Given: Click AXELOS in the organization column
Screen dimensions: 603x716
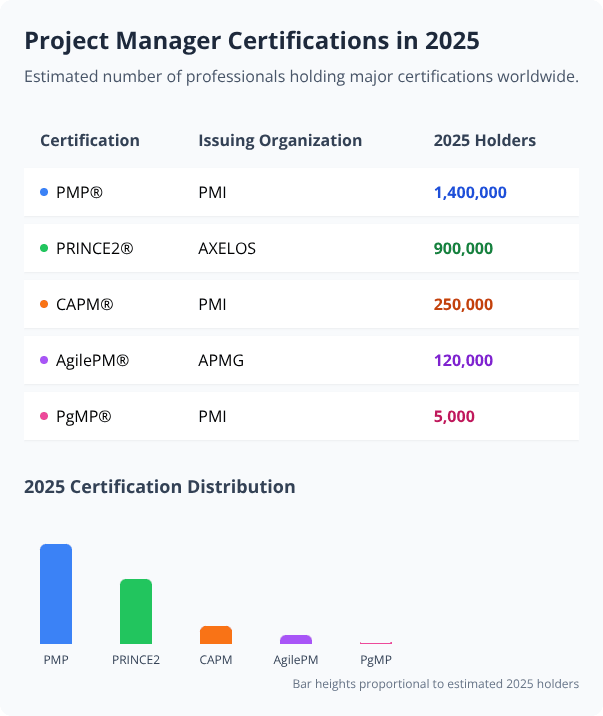Looking at the screenshot, I should point(227,248).
